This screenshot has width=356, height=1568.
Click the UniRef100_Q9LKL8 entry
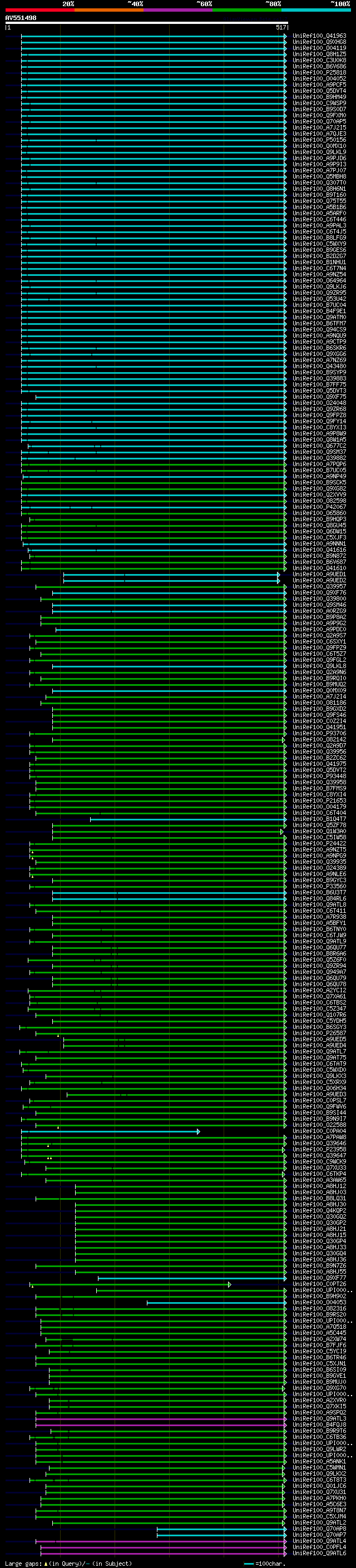point(319,666)
